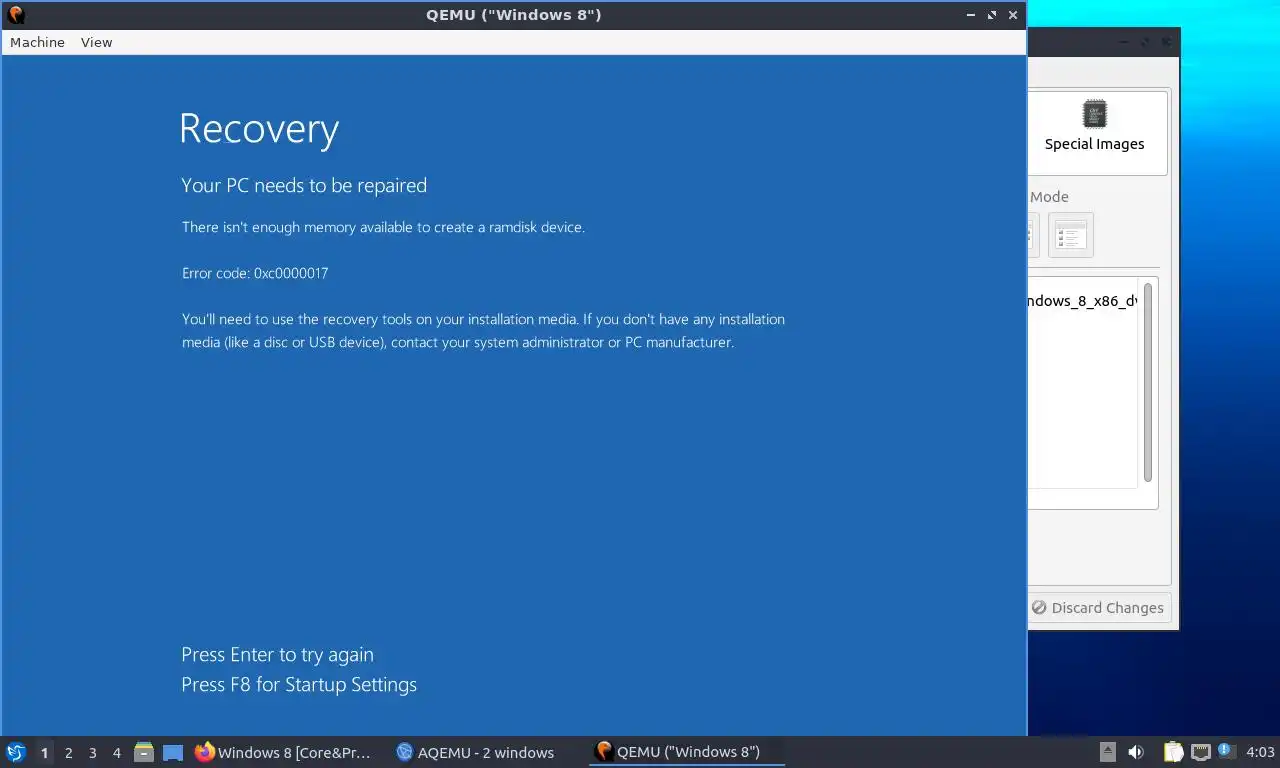Click the Error code: 0xc0000017 text

point(255,273)
